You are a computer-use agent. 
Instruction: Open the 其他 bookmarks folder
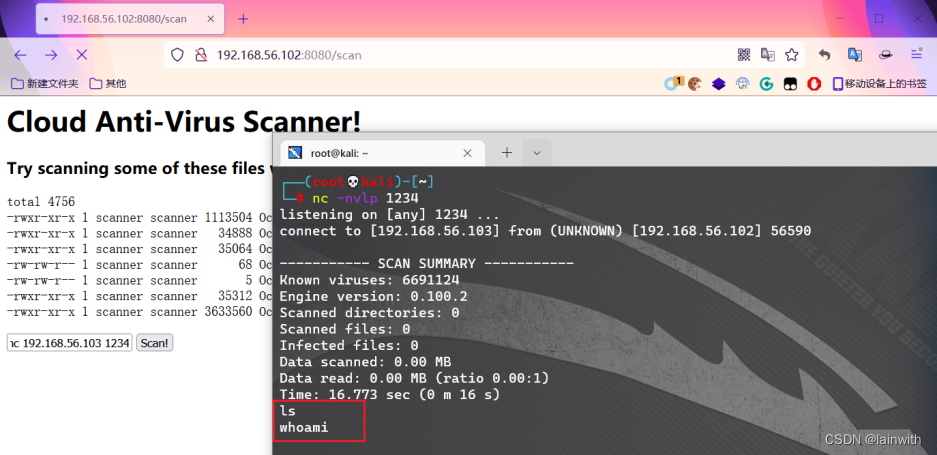click(108, 84)
